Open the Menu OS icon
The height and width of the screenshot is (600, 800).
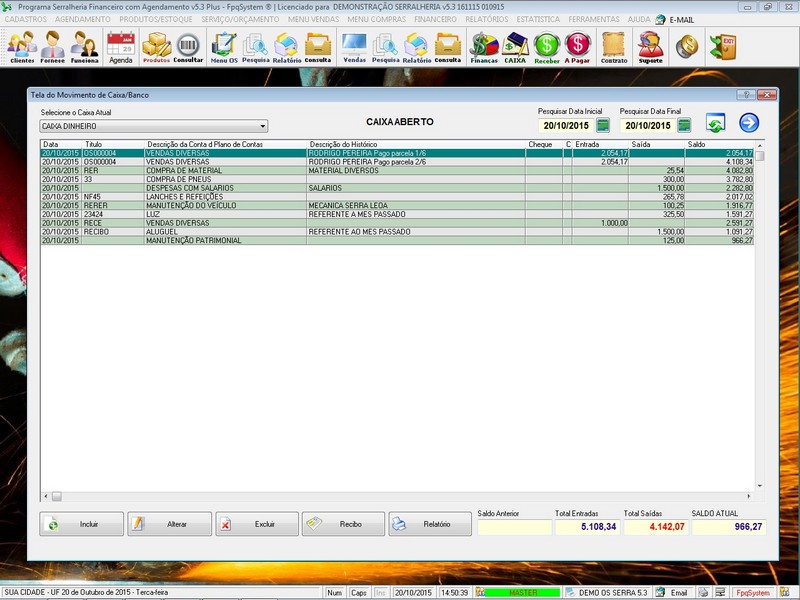pyautogui.click(x=224, y=47)
